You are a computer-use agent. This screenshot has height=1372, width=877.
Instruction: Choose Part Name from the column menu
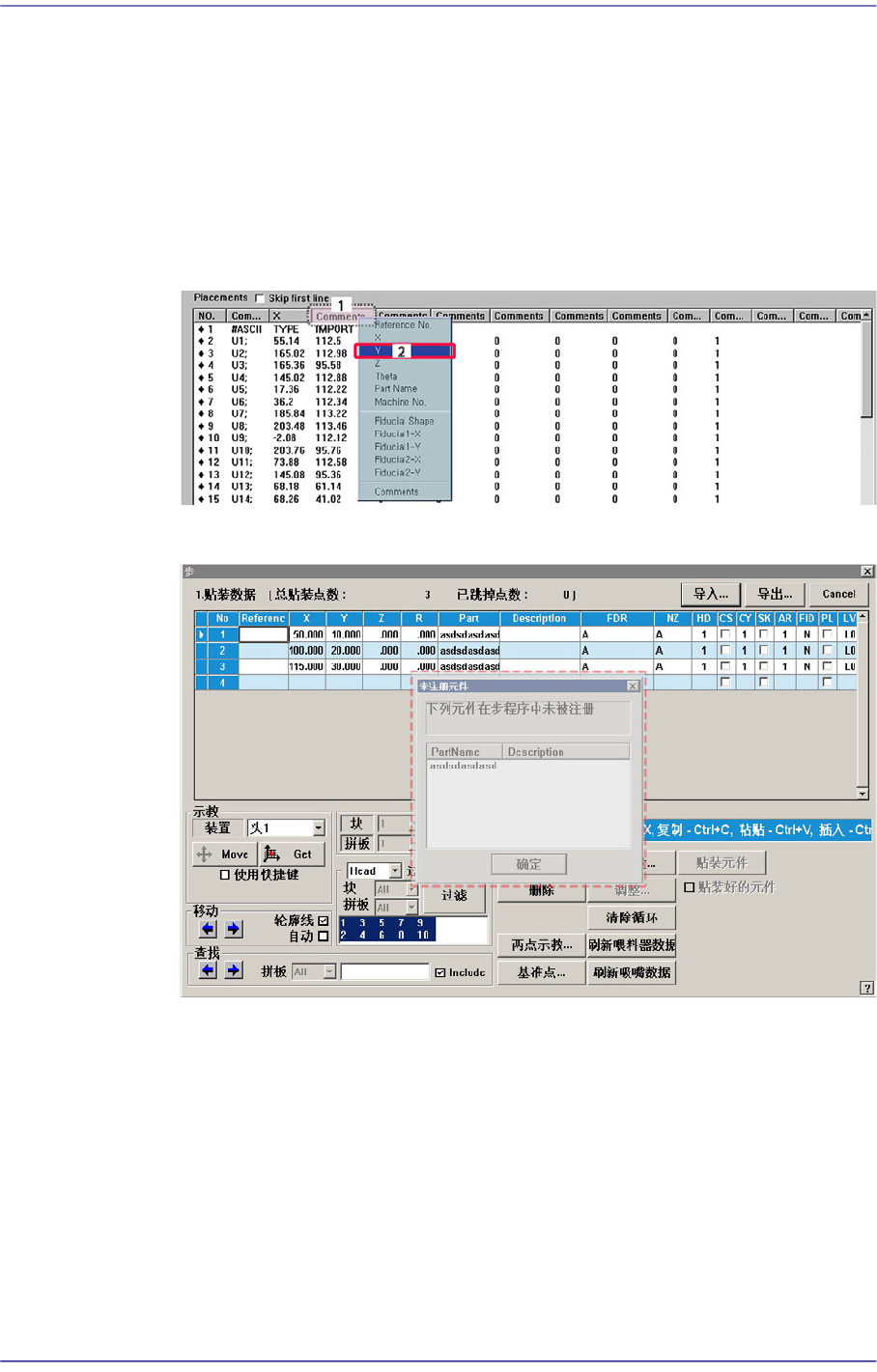click(x=396, y=389)
